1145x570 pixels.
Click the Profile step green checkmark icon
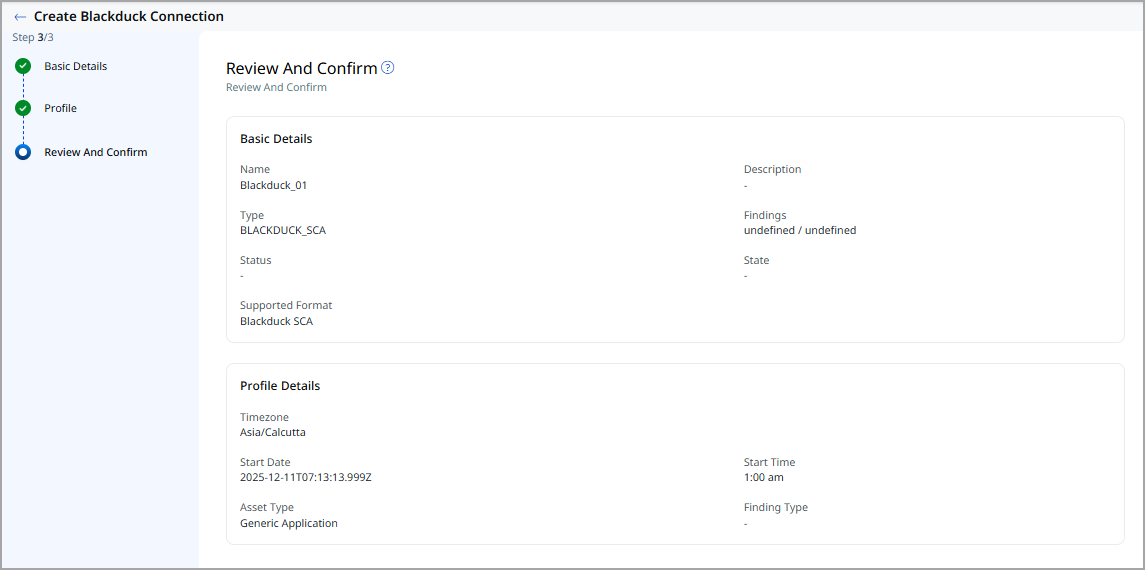pyautogui.click(x=23, y=108)
